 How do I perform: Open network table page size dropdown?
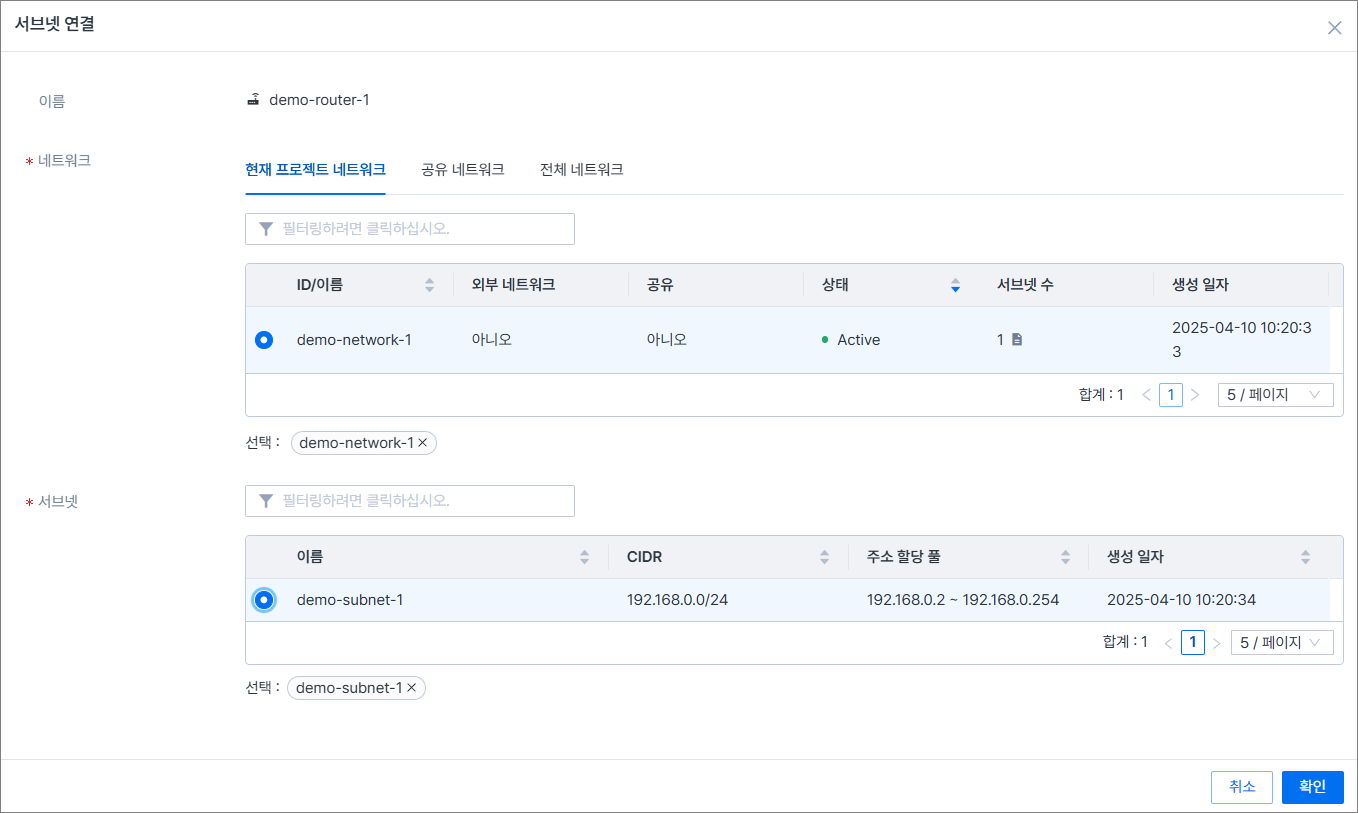coord(1275,395)
